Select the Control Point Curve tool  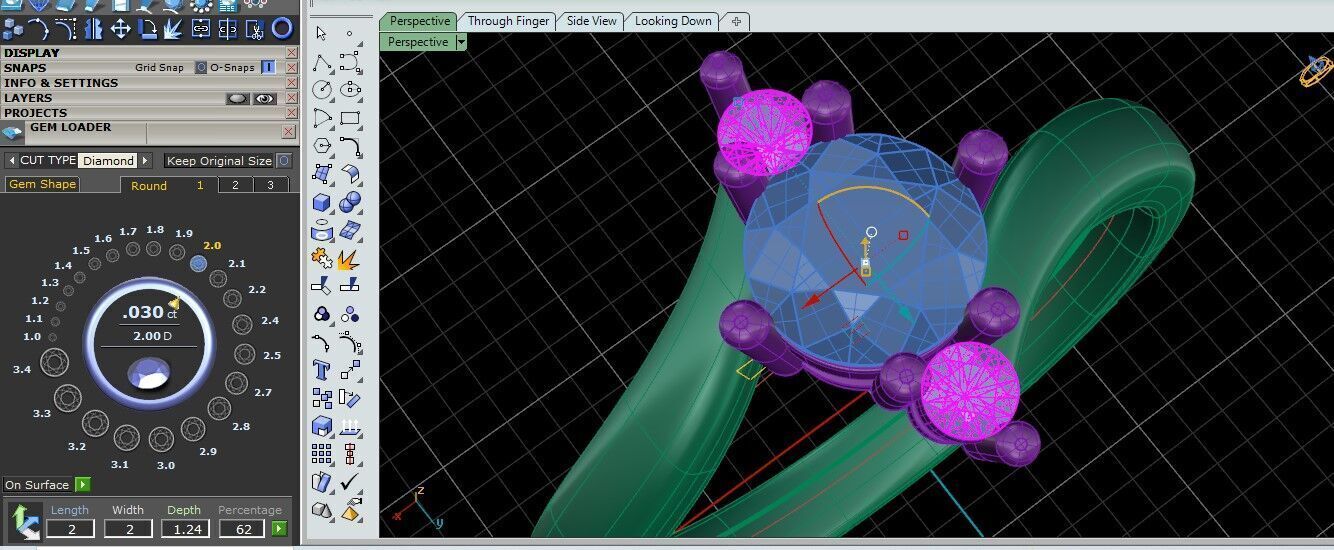[x=349, y=63]
